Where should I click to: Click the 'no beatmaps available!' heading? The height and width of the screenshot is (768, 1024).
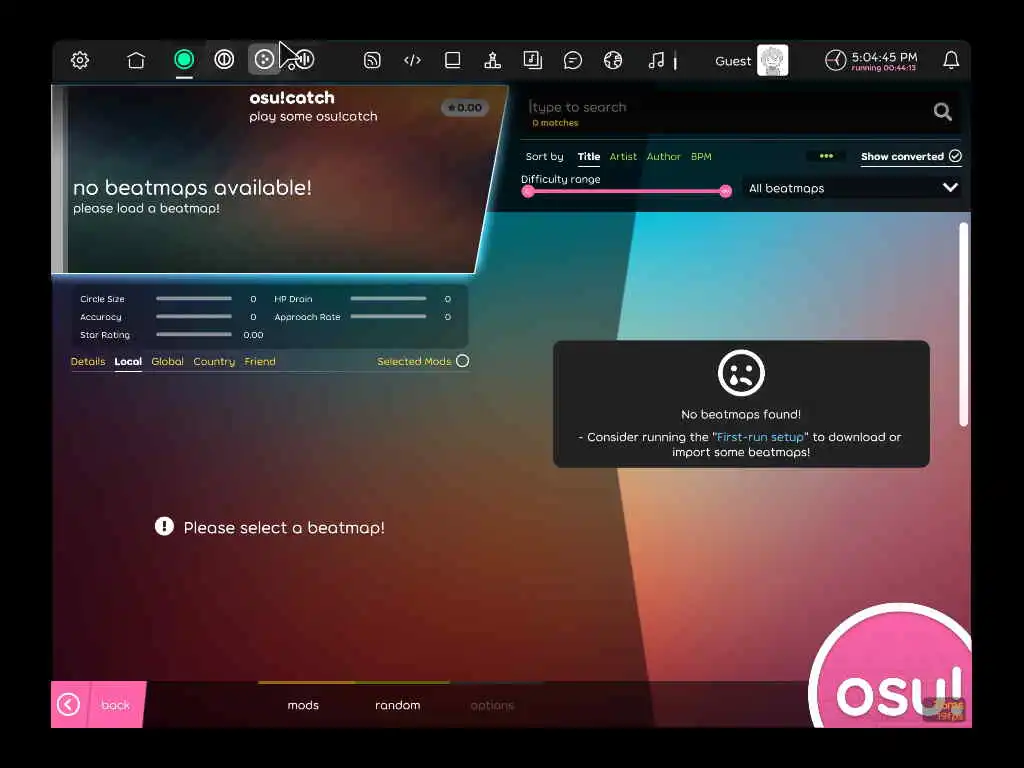tap(192, 188)
